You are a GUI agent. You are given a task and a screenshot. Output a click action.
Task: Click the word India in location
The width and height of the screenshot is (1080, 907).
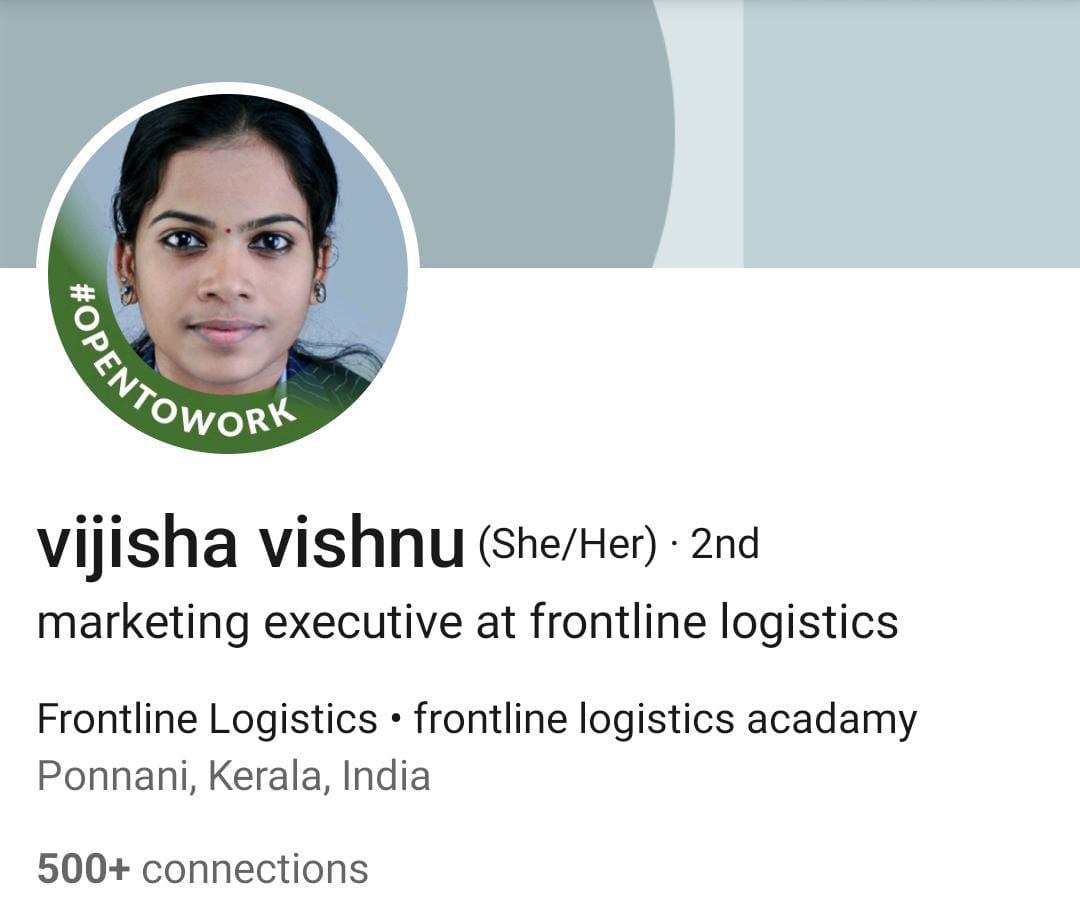point(386,776)
